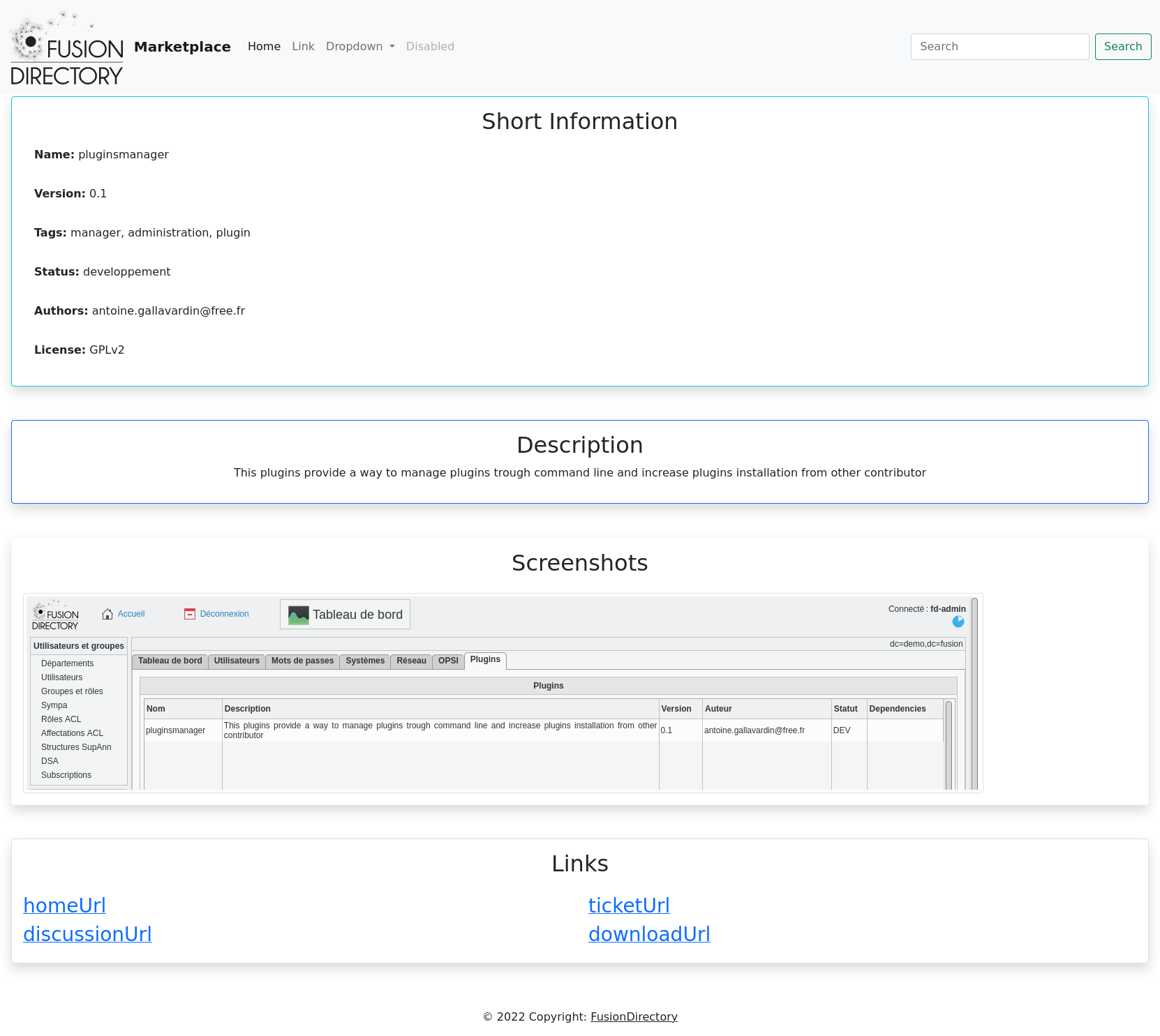
Task: Go to the Home nav item
Action: (x=264, y=47)
